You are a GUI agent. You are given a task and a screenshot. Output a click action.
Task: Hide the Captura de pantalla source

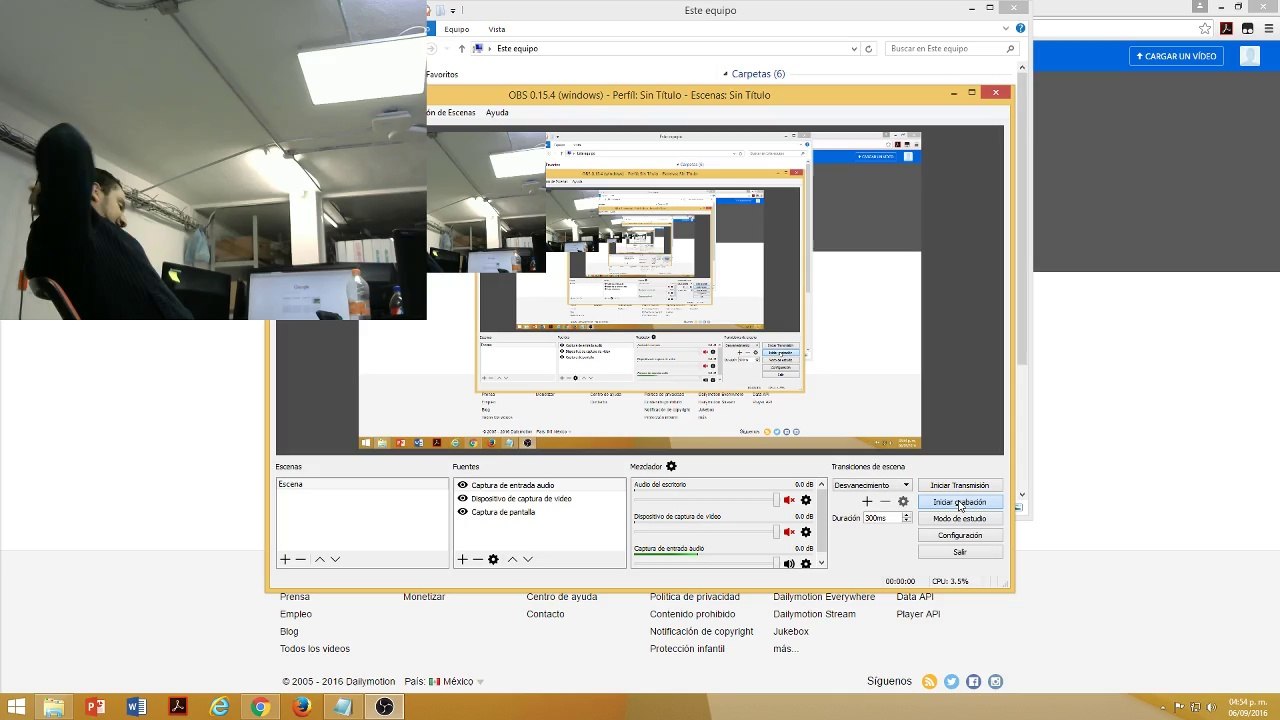point(462,512)
